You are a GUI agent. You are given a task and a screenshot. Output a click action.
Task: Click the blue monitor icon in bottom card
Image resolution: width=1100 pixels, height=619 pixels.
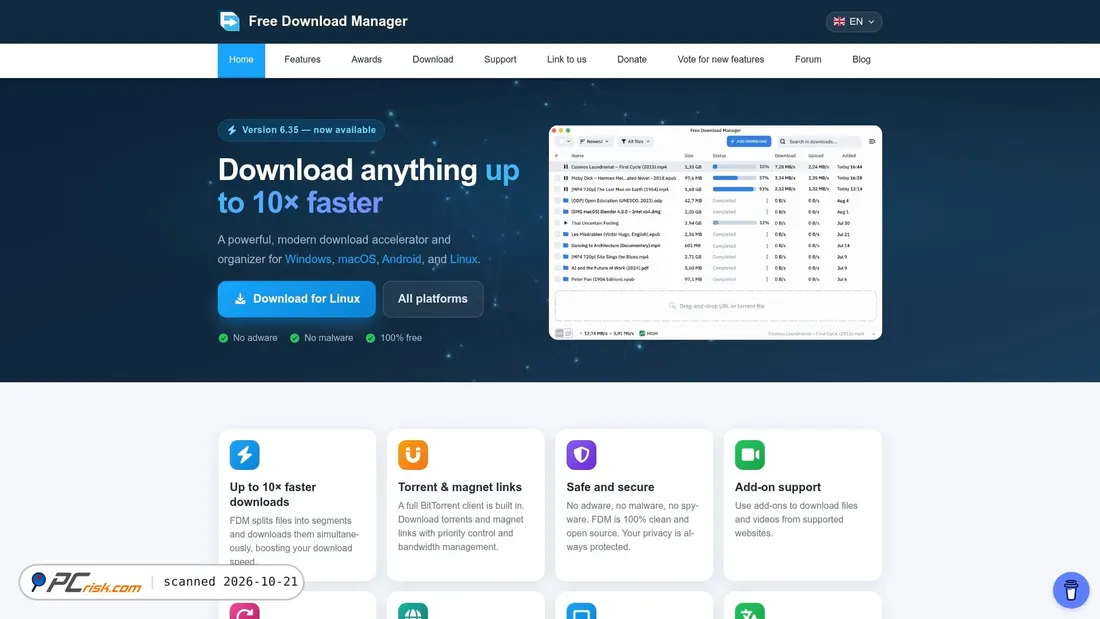pyautogui.click(x=582, y=611)
